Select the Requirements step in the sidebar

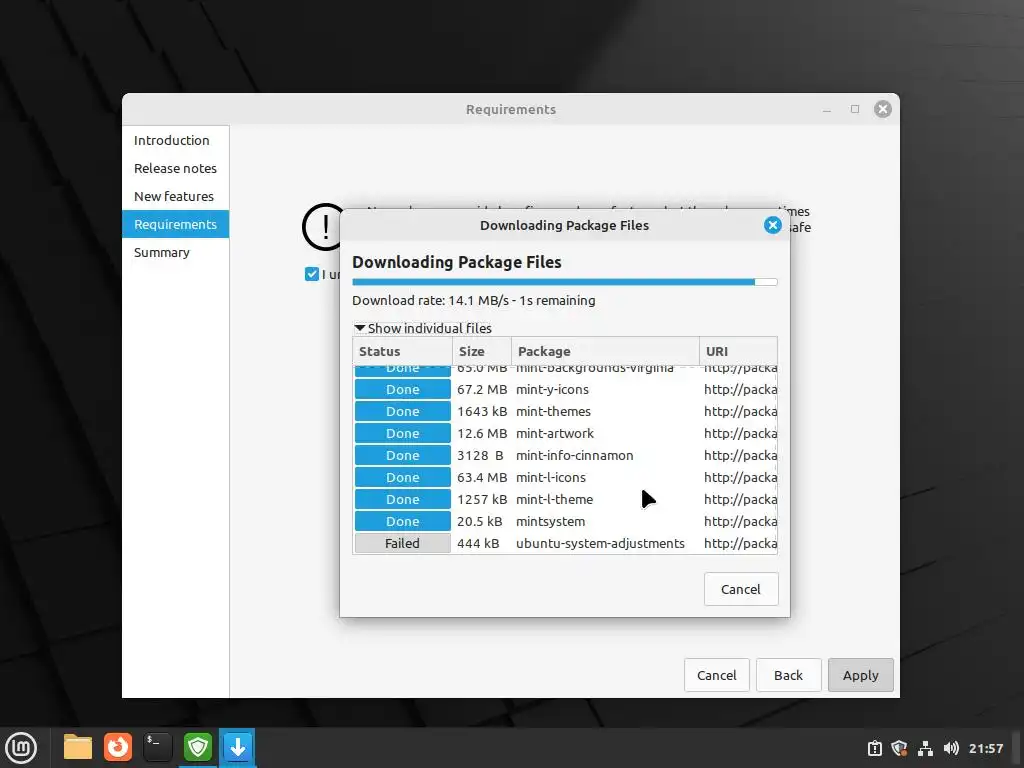point(176,224)
